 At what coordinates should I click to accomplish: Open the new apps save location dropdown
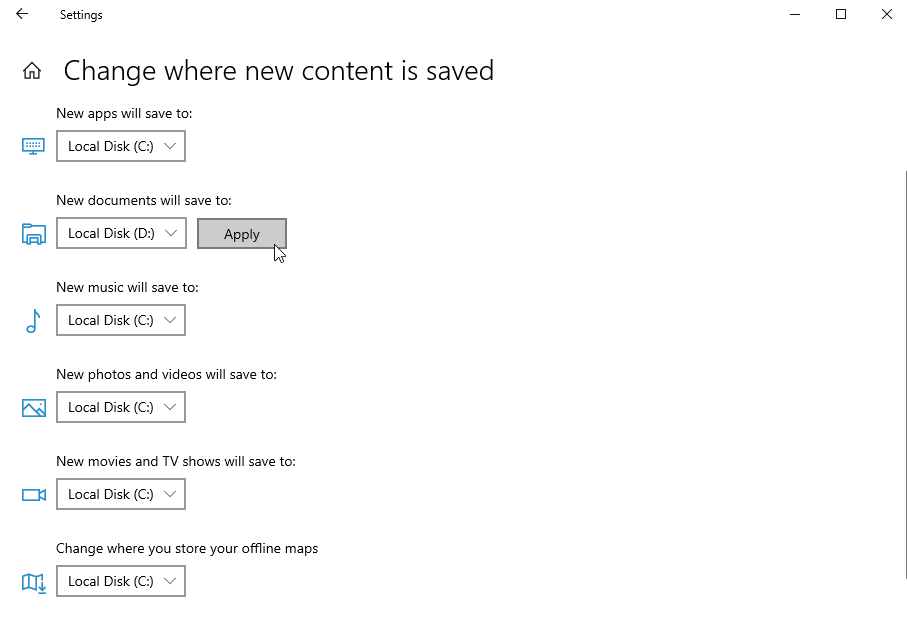point(121,147)
